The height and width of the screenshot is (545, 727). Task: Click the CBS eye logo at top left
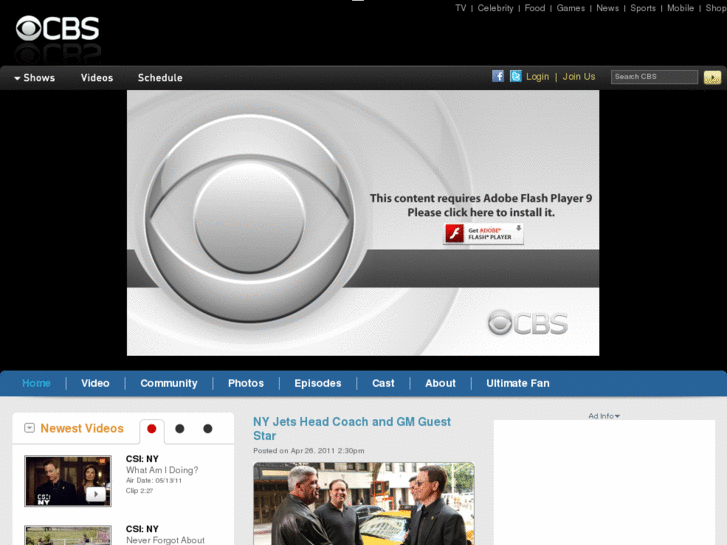[57, 28]
